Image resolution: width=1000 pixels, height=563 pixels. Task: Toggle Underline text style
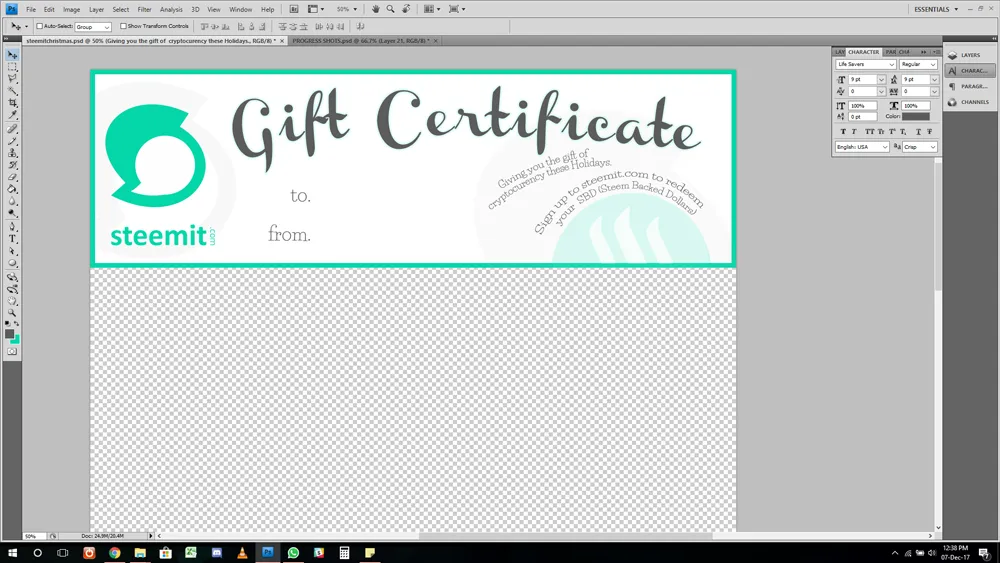pos(918,132)
